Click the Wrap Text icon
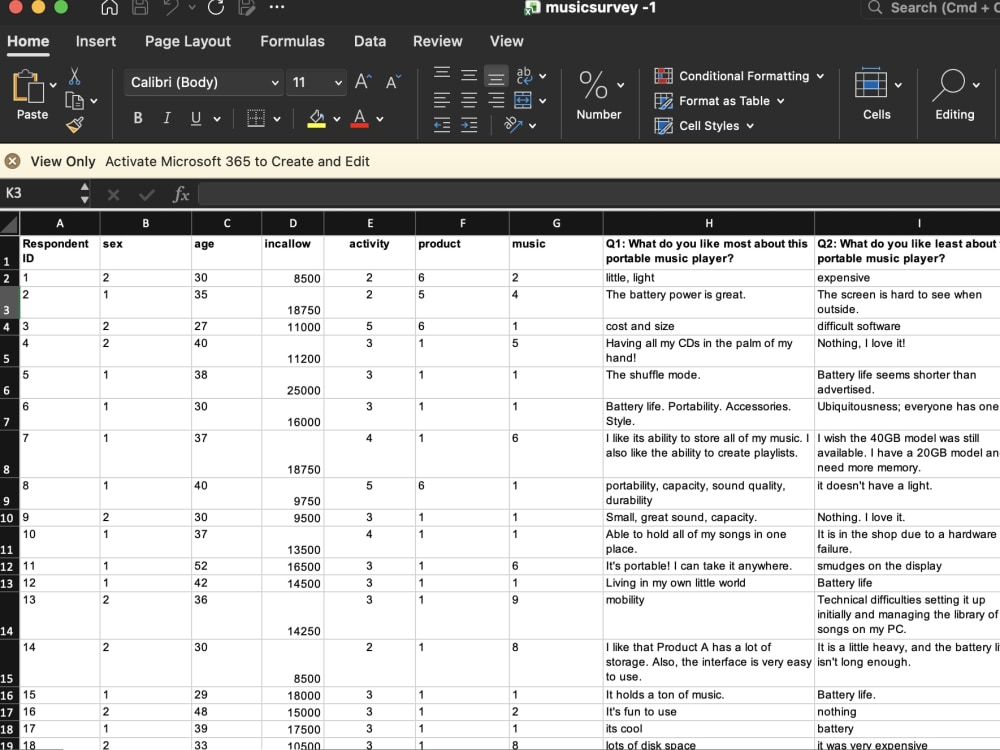Viewport: 1000px width, 750px height. [524, 75]
